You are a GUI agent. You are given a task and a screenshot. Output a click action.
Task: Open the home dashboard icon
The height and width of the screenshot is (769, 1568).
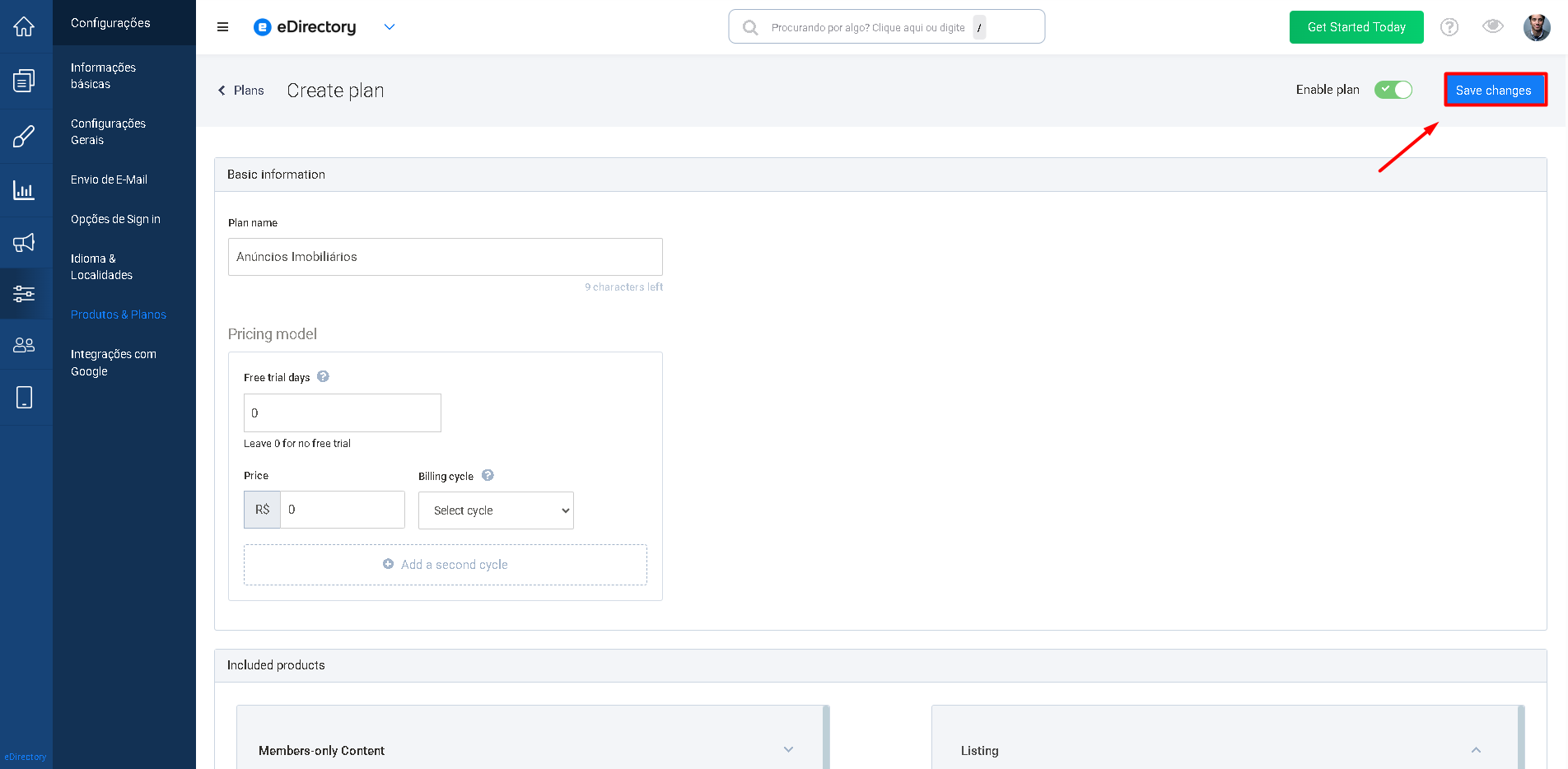[x=24, y=26]
